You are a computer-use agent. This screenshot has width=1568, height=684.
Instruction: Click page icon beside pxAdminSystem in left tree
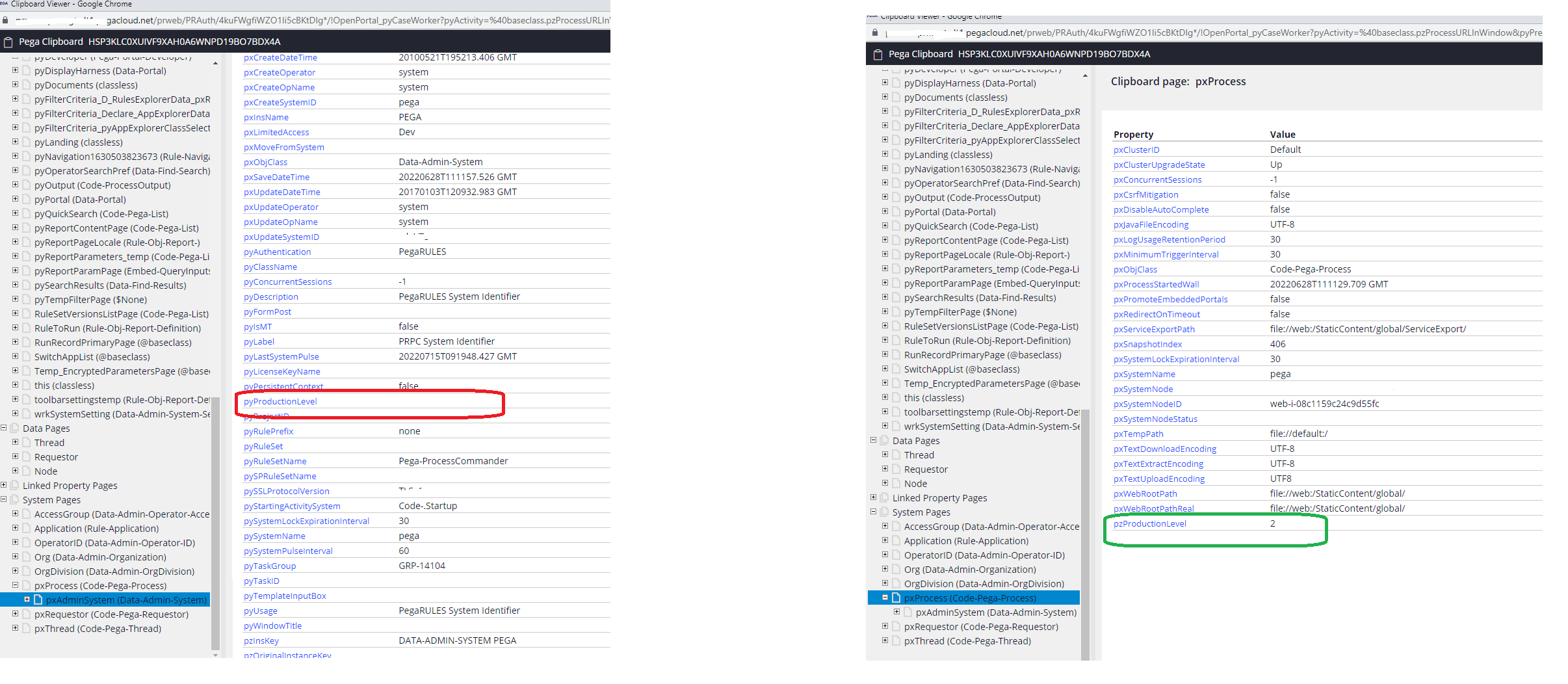(38, 600)
